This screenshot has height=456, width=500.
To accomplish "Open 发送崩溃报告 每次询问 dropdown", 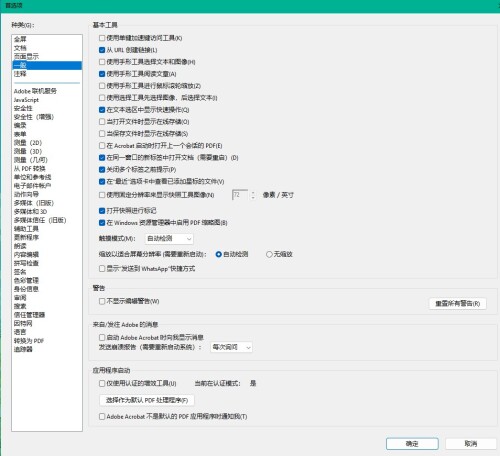I will (231, 347).
